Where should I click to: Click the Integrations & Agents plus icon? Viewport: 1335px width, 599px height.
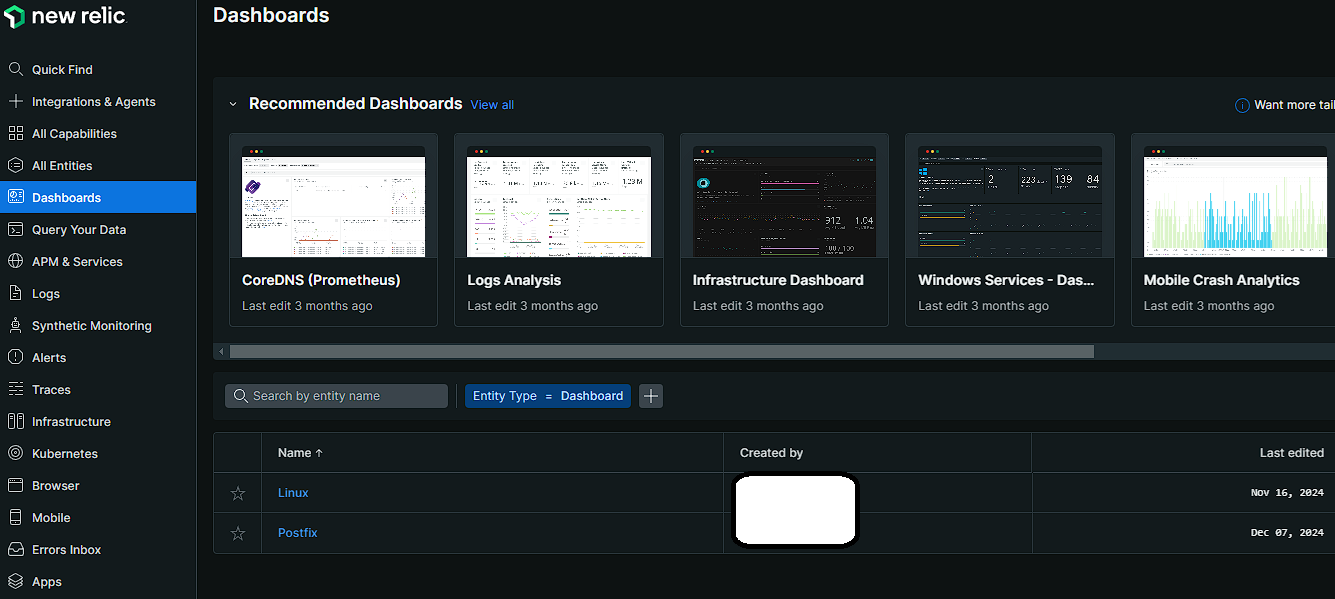click(x=15, y=101)
